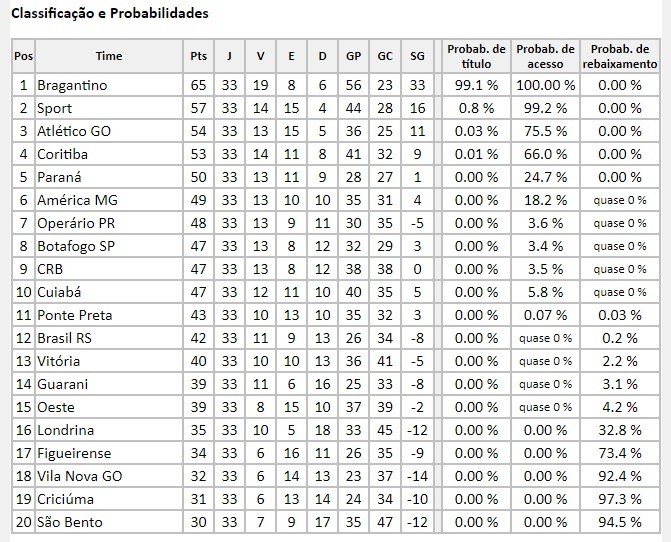671x542 pixels.
Task: Select the Operário PR team cell
Action: [109, 223]
